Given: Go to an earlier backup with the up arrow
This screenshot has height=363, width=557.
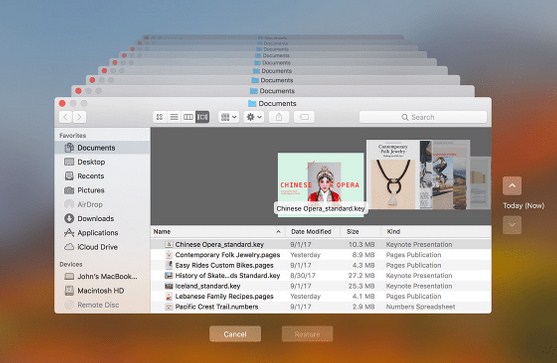Looking at the screenshot, I should click(512, 186).
